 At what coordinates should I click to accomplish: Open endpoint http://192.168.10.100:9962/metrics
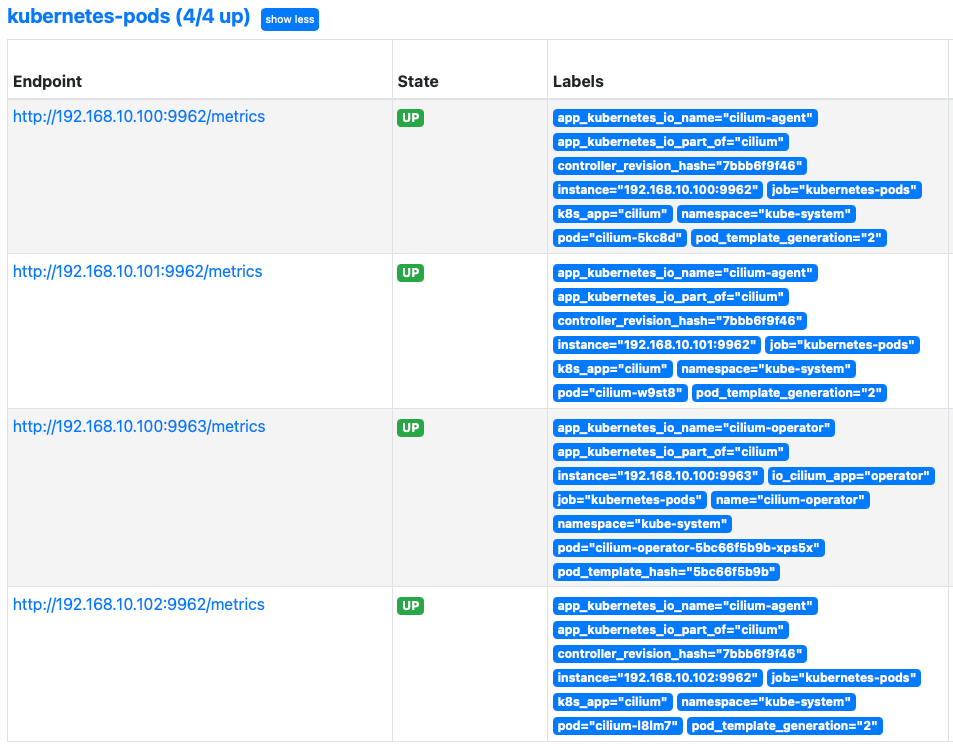coord(139,116)
